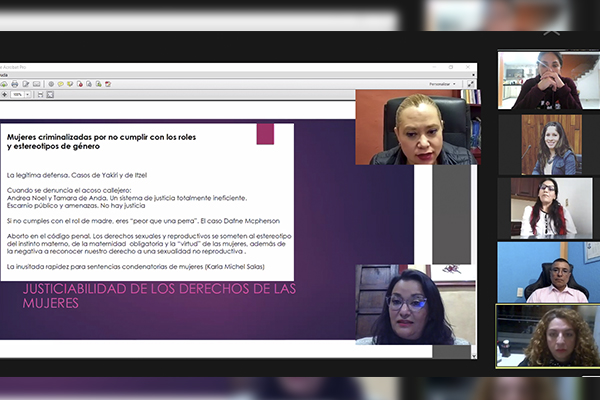The height and width of the screenshot is (400, 600).
Task: Click the title 'JUSTICIABILIDAD DE LOS DERECHOS DE LAS MUJERES'
Action: point(159,296)
